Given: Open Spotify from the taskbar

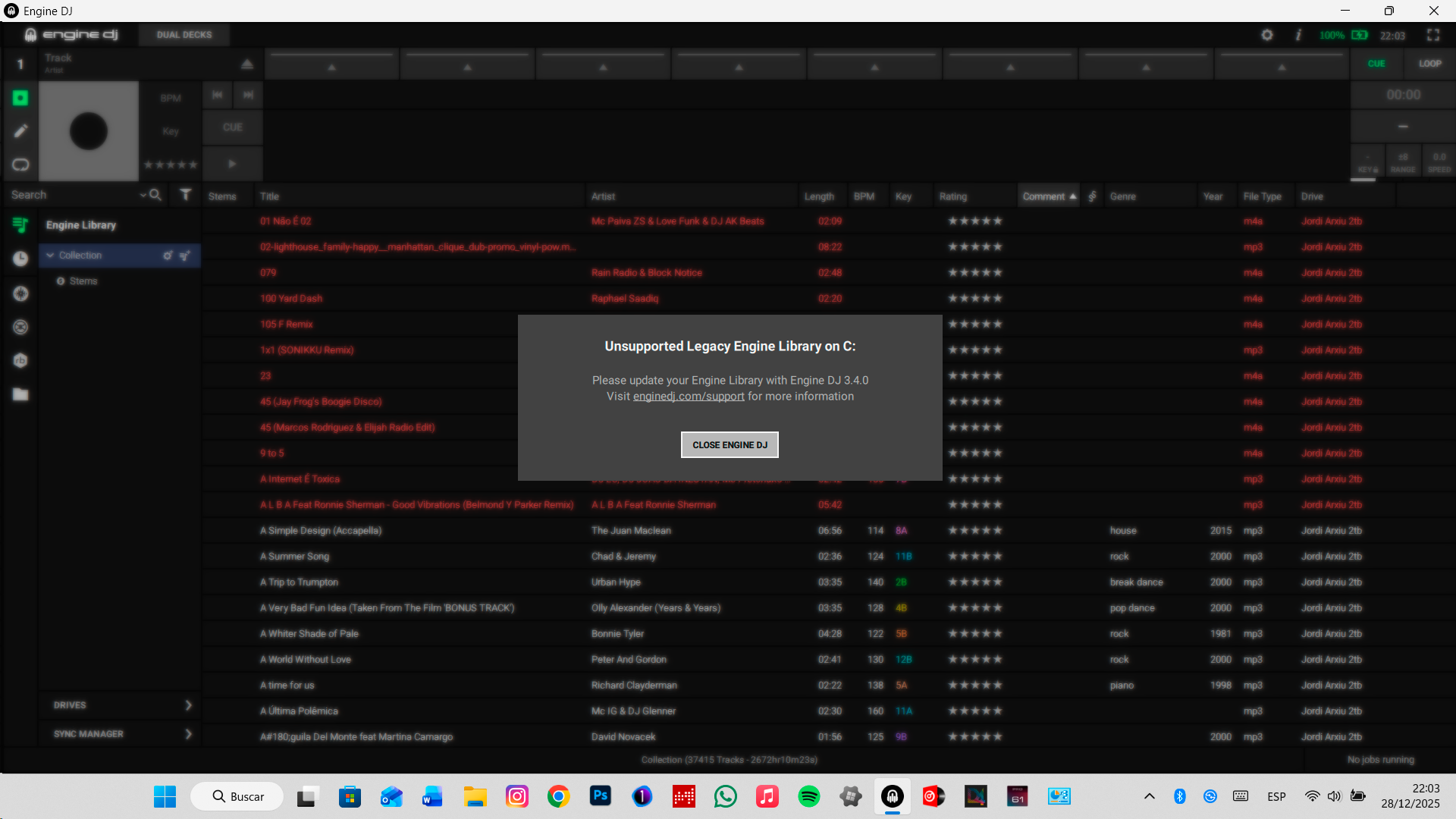Looking at the screenshot, I should pos(808,796).
